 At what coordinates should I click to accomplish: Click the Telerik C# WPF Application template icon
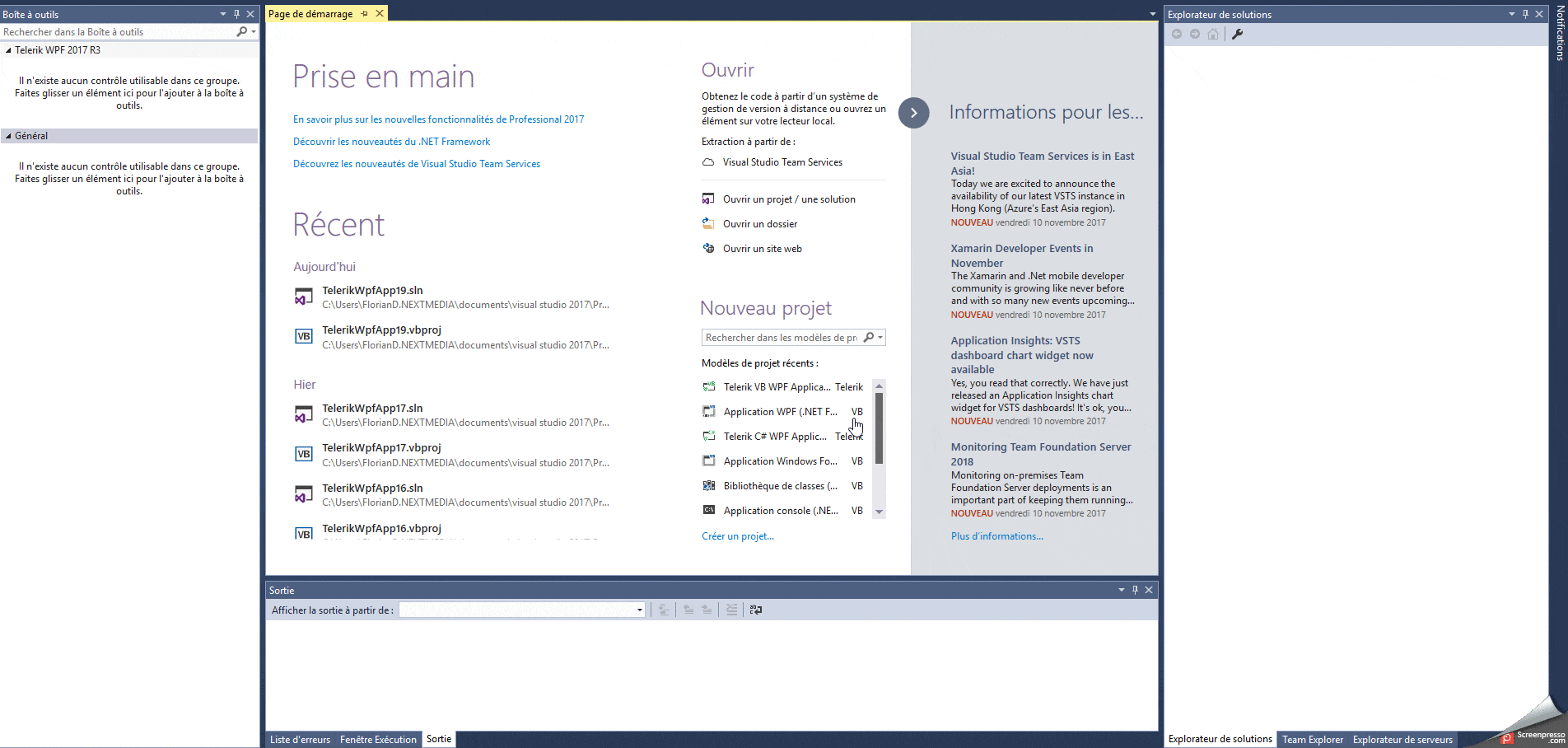tap(708, 436)
